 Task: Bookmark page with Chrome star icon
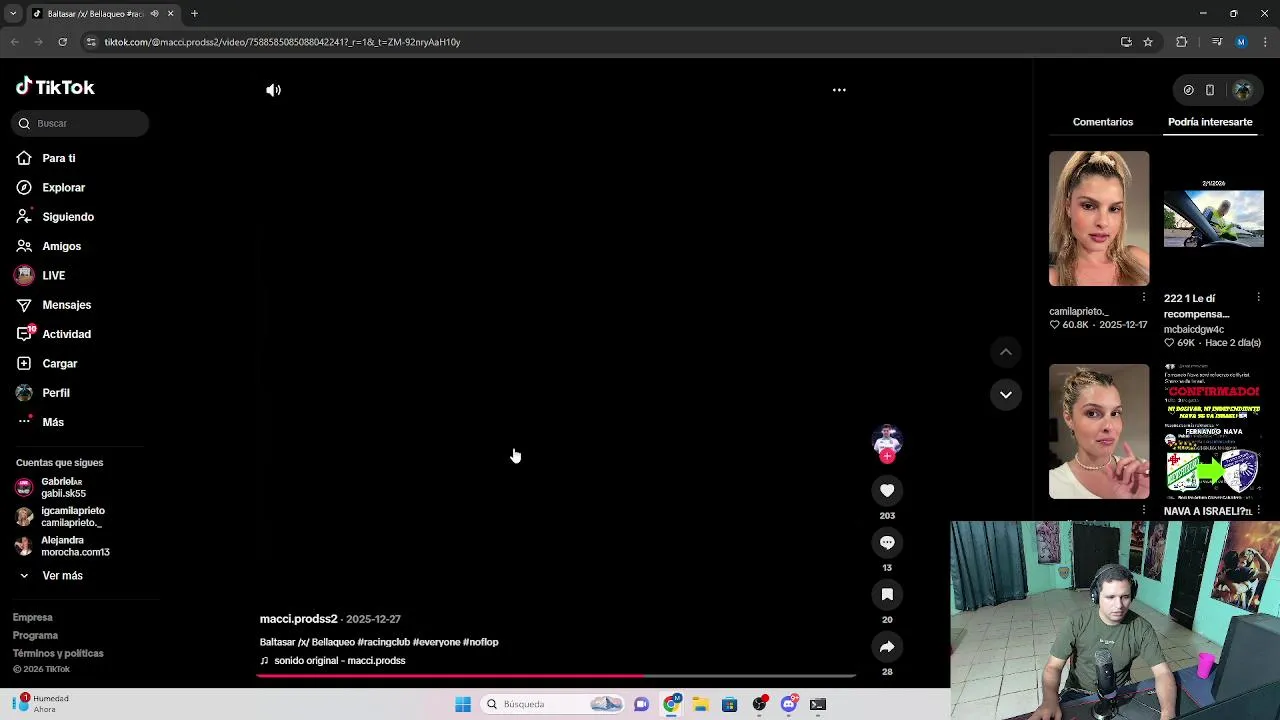(1148, 42)
